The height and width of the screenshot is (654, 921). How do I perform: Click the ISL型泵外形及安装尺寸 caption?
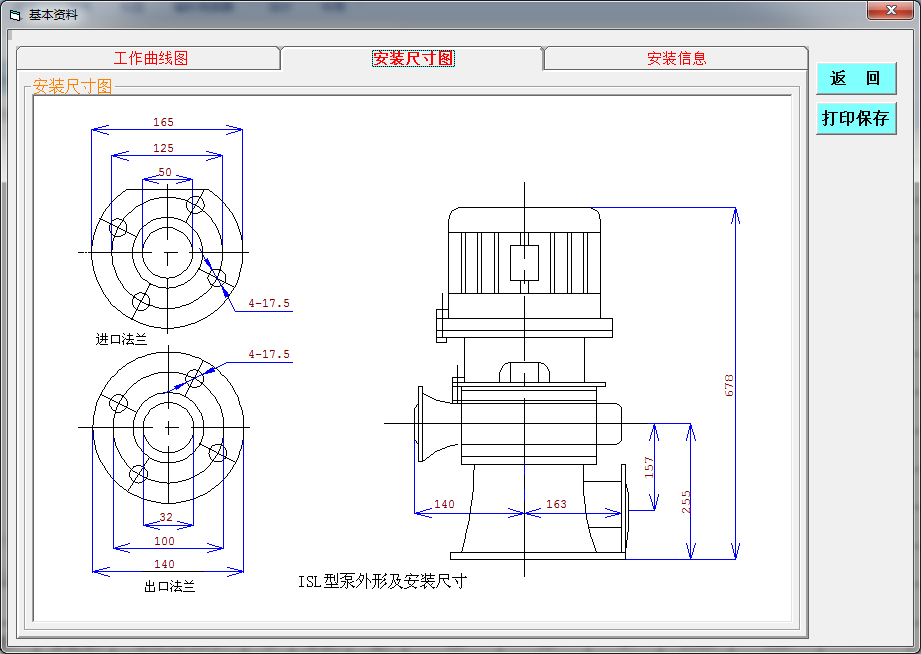pos(382,581)
